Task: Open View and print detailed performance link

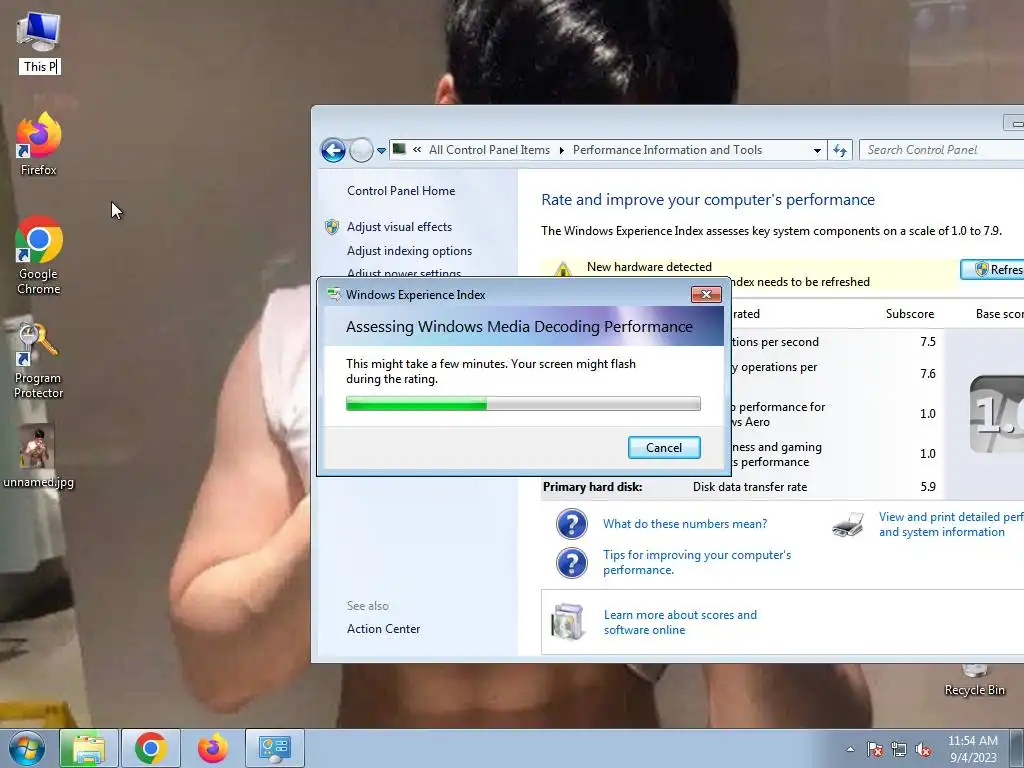Action: (x=951, y=524)
